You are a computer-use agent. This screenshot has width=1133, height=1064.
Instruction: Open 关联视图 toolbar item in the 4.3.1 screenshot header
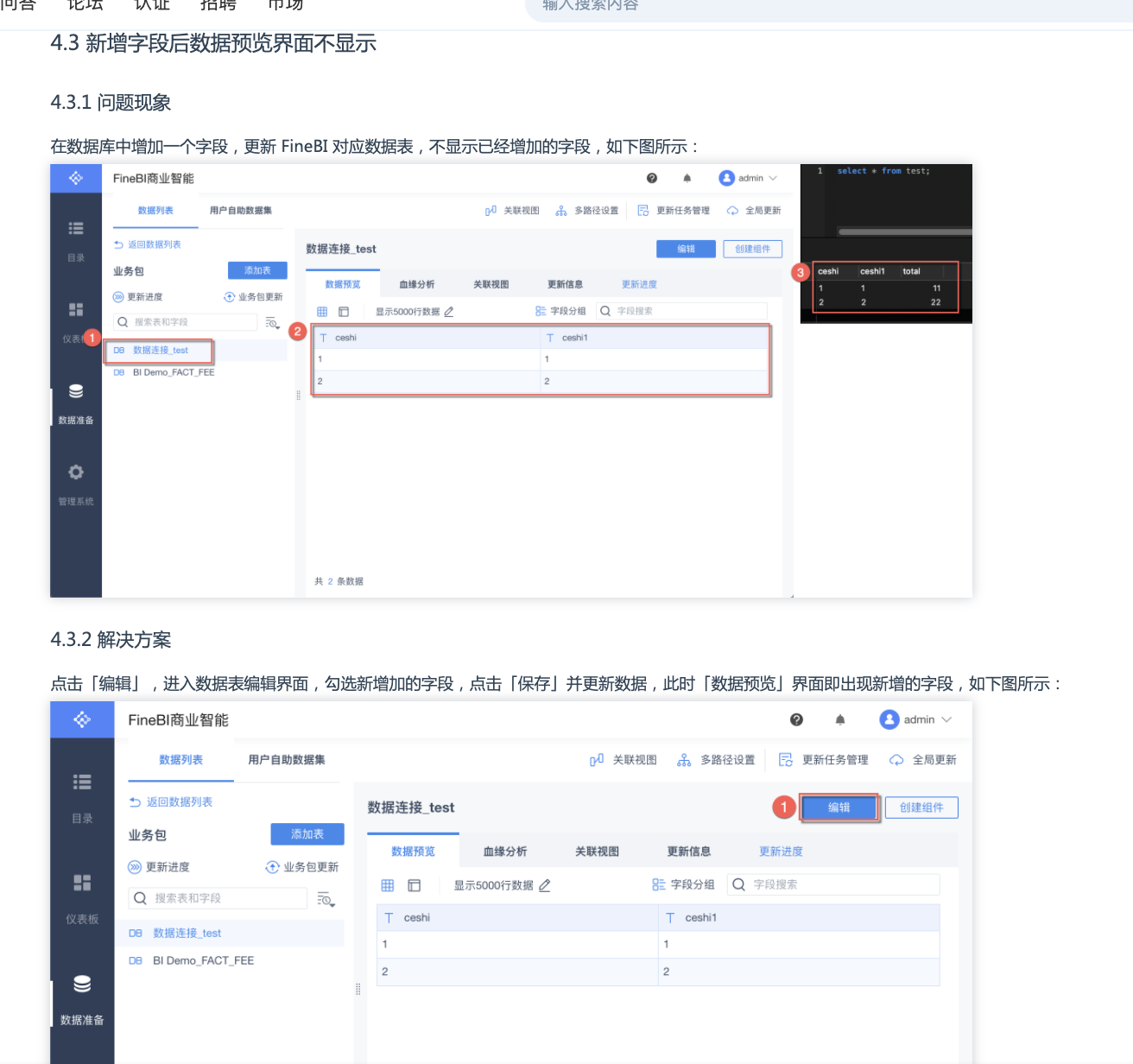[512, 211]
